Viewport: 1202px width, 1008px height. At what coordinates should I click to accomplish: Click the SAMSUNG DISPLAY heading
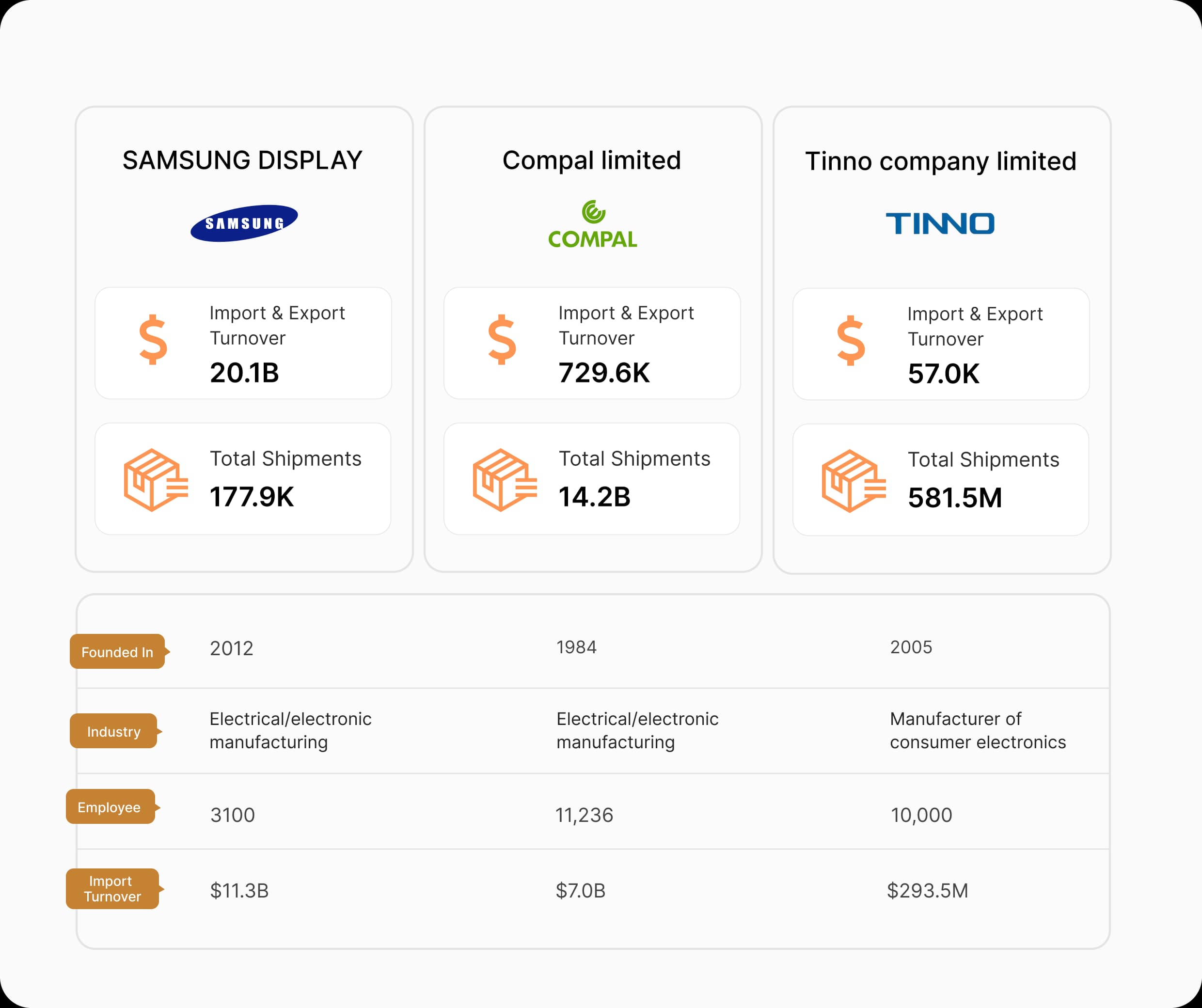pos(243,160)
